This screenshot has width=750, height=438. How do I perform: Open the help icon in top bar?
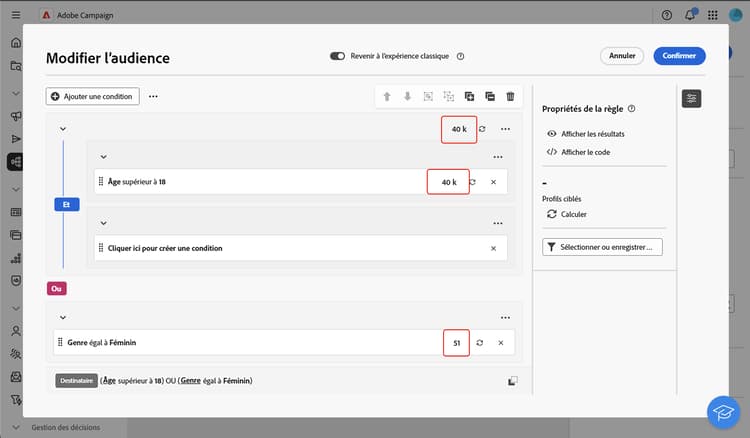[666, 15]
